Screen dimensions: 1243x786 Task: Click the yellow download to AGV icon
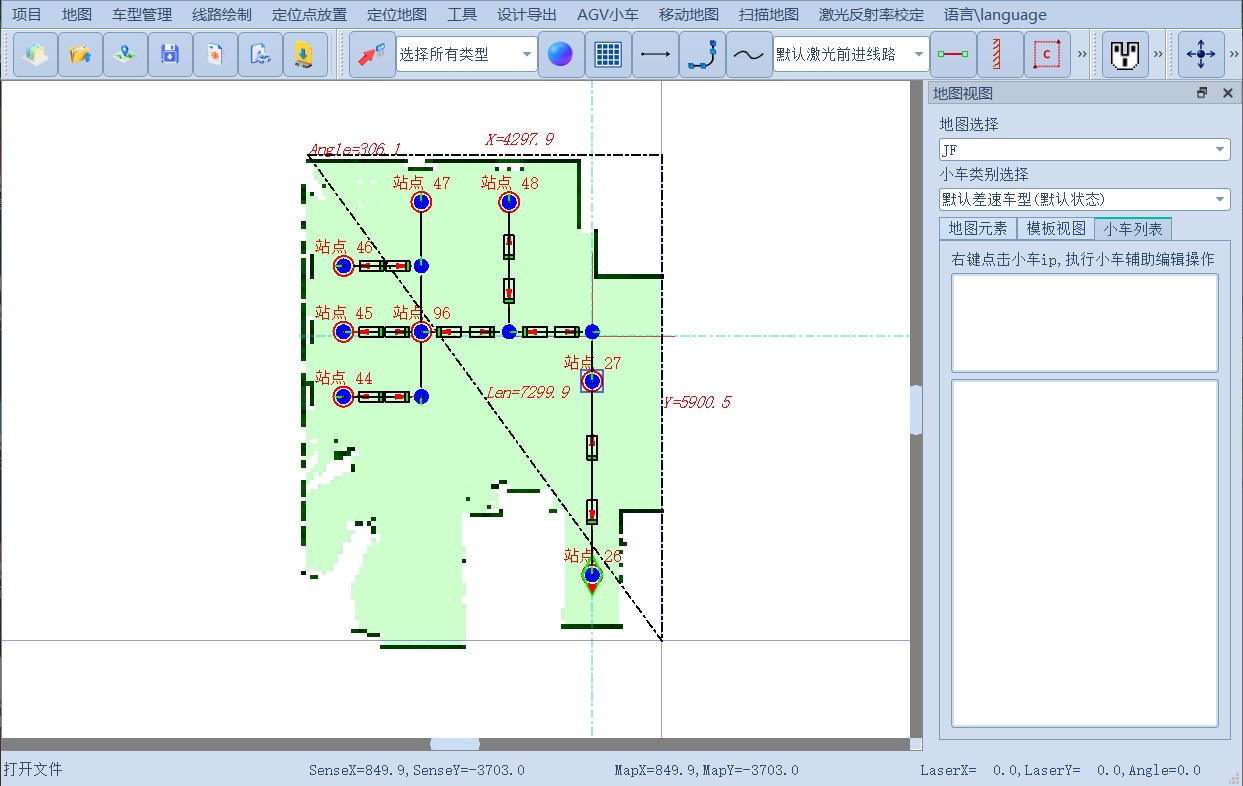pyautogui.click(x=305, y=54)
